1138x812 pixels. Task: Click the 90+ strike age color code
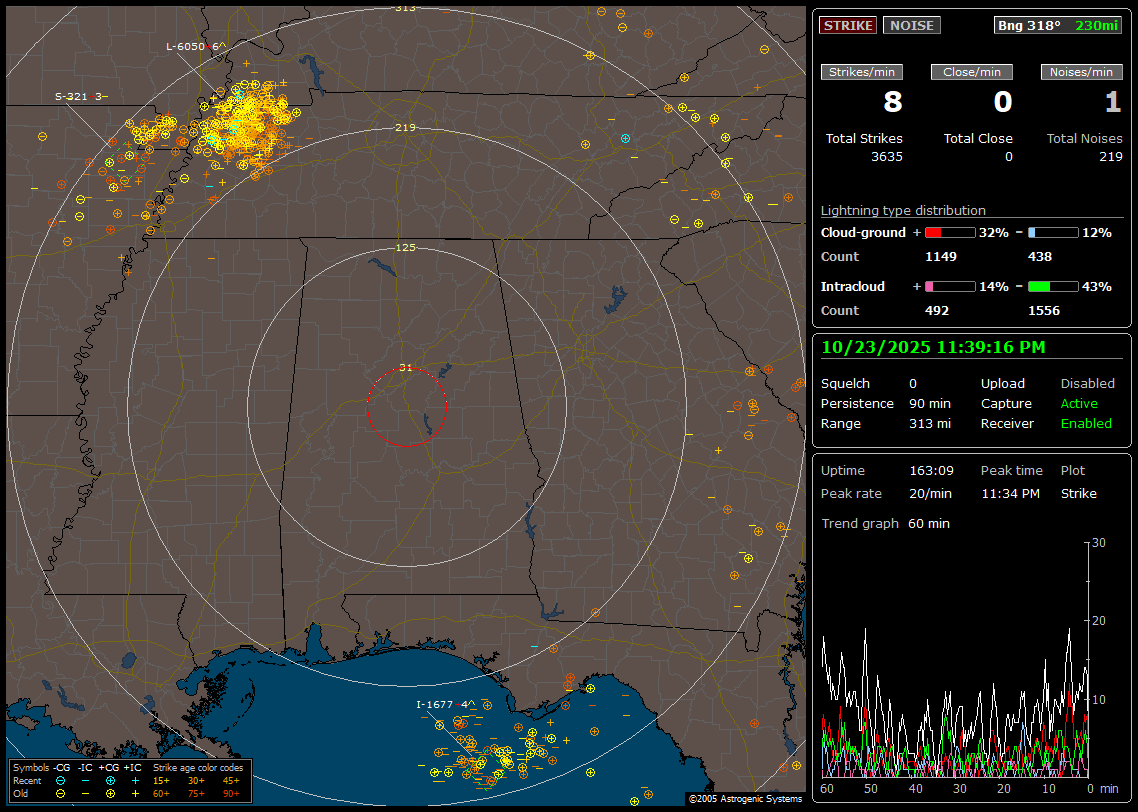[x=231, y=793]
